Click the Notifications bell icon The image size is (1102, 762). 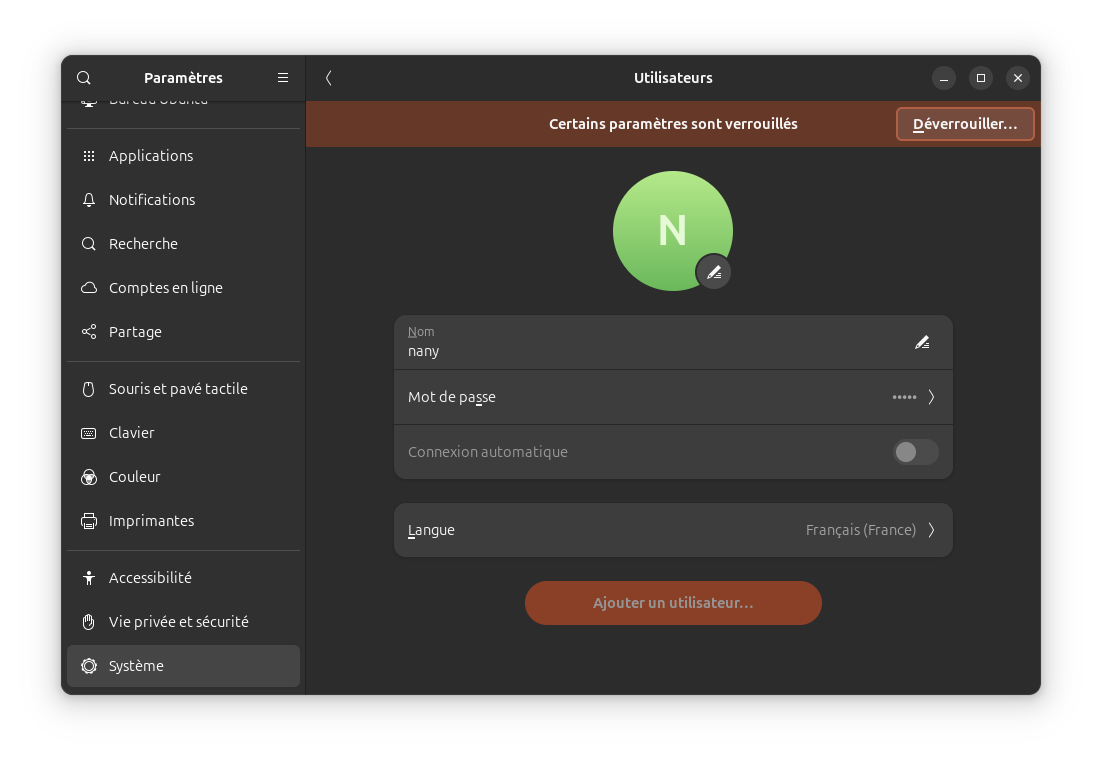89,200
